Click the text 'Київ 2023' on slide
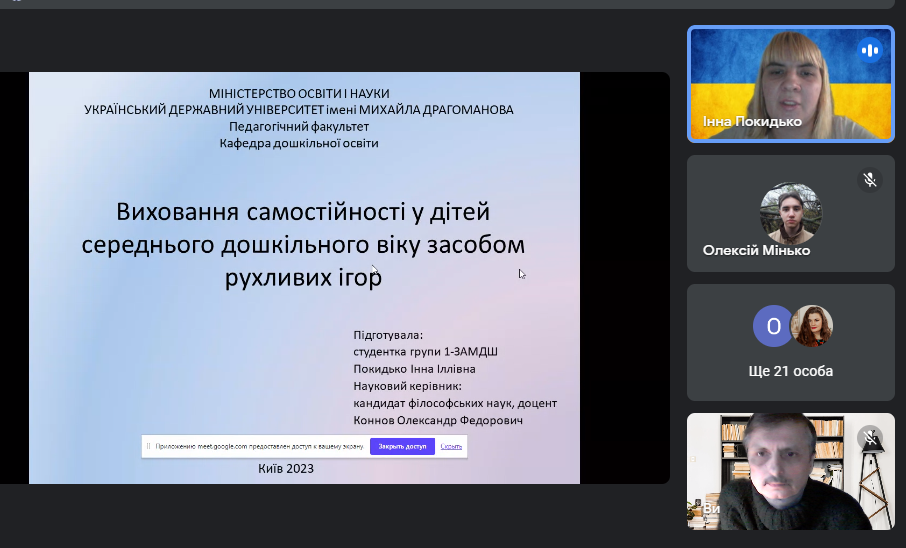This screenshot has width=906, height=548. click(286, 468)
